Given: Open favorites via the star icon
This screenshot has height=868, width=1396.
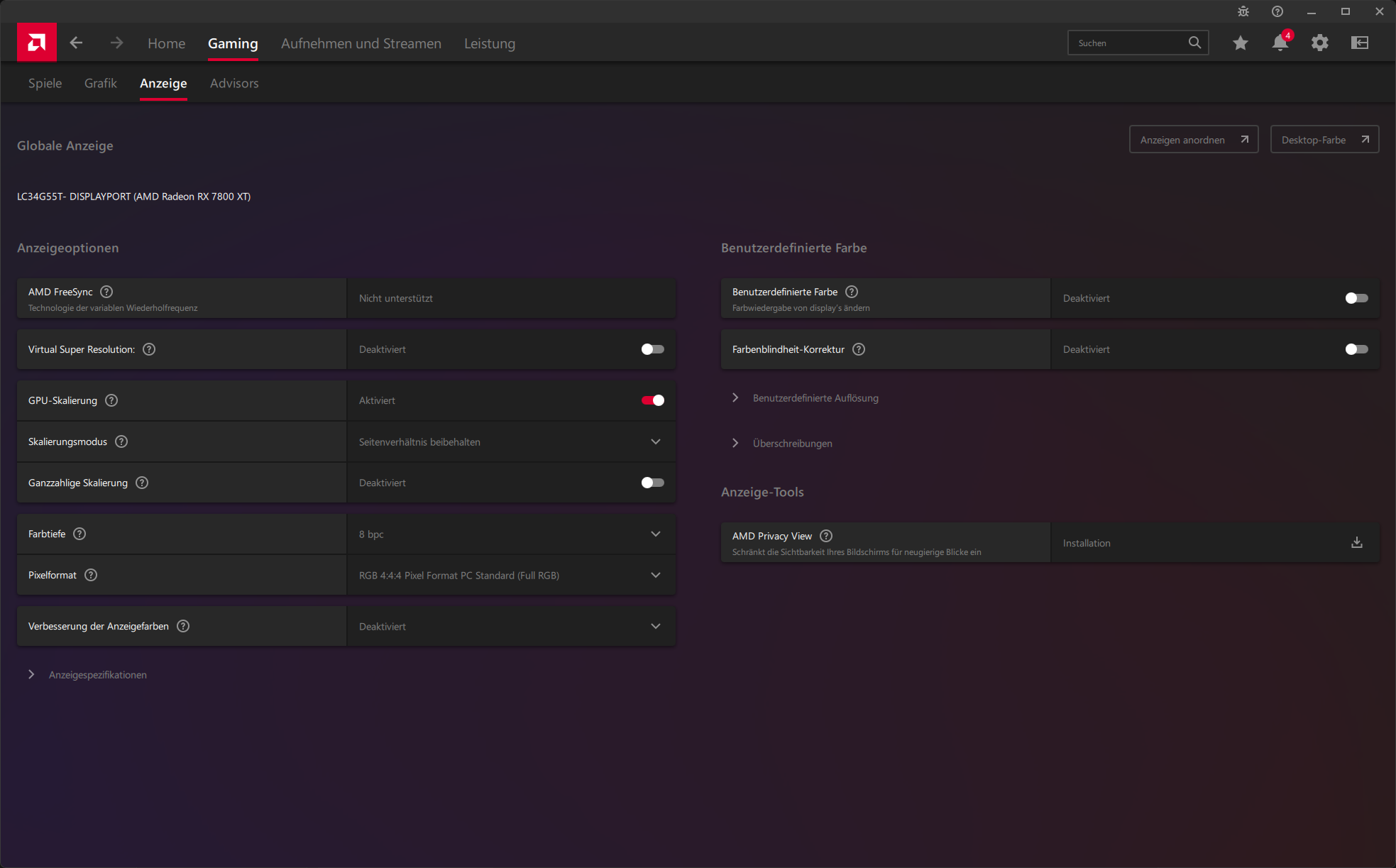Looking at the screenshot, I should point(1240,43).
